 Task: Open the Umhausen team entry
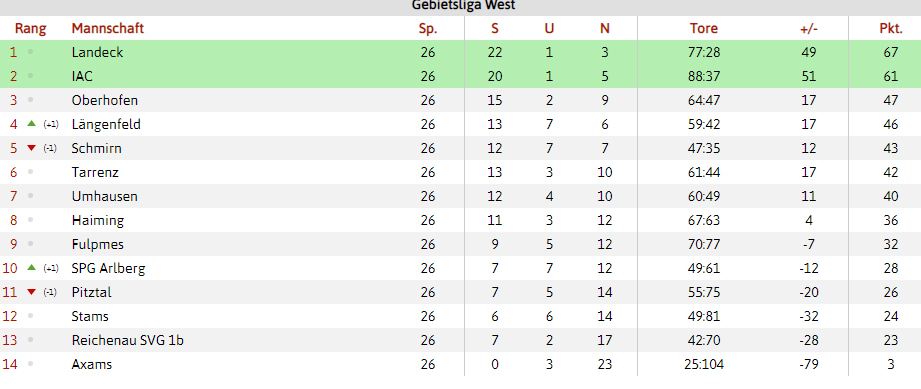tap(105, 196)
